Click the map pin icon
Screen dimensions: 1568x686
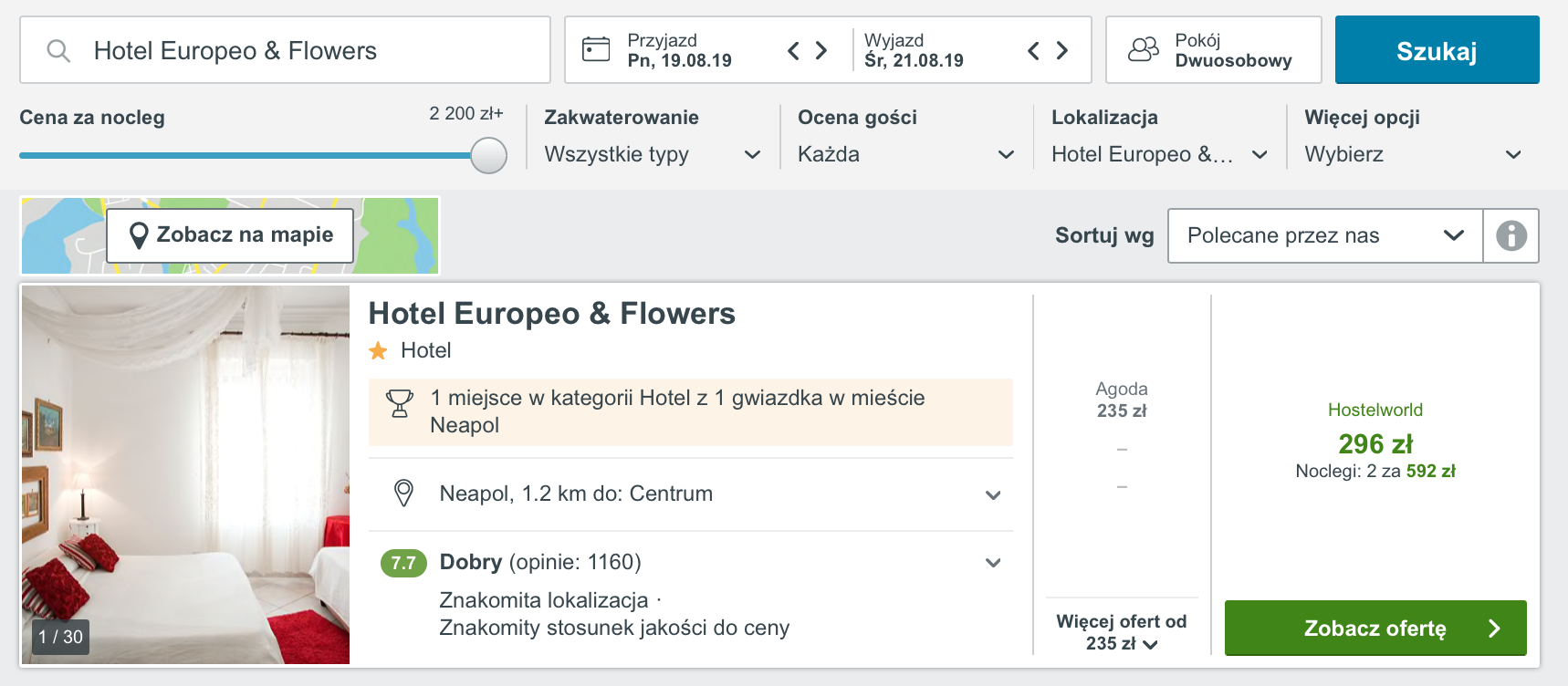[139, 235]
